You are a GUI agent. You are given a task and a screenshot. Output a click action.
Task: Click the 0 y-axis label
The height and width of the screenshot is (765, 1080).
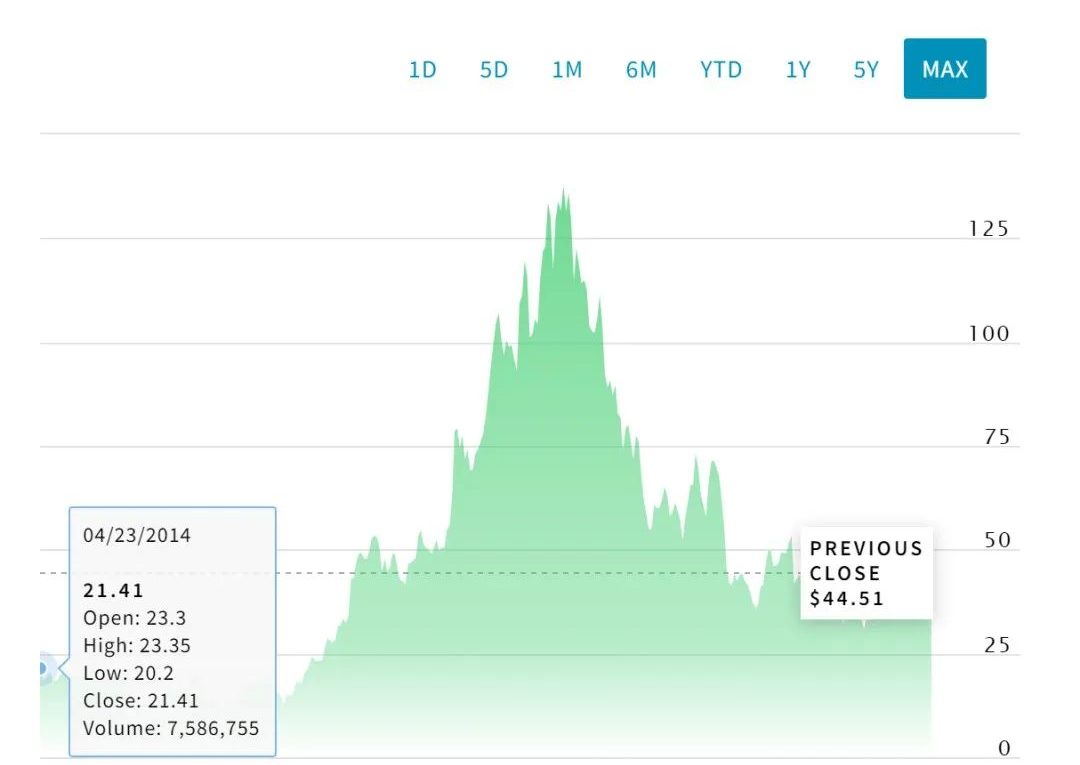1004,748
